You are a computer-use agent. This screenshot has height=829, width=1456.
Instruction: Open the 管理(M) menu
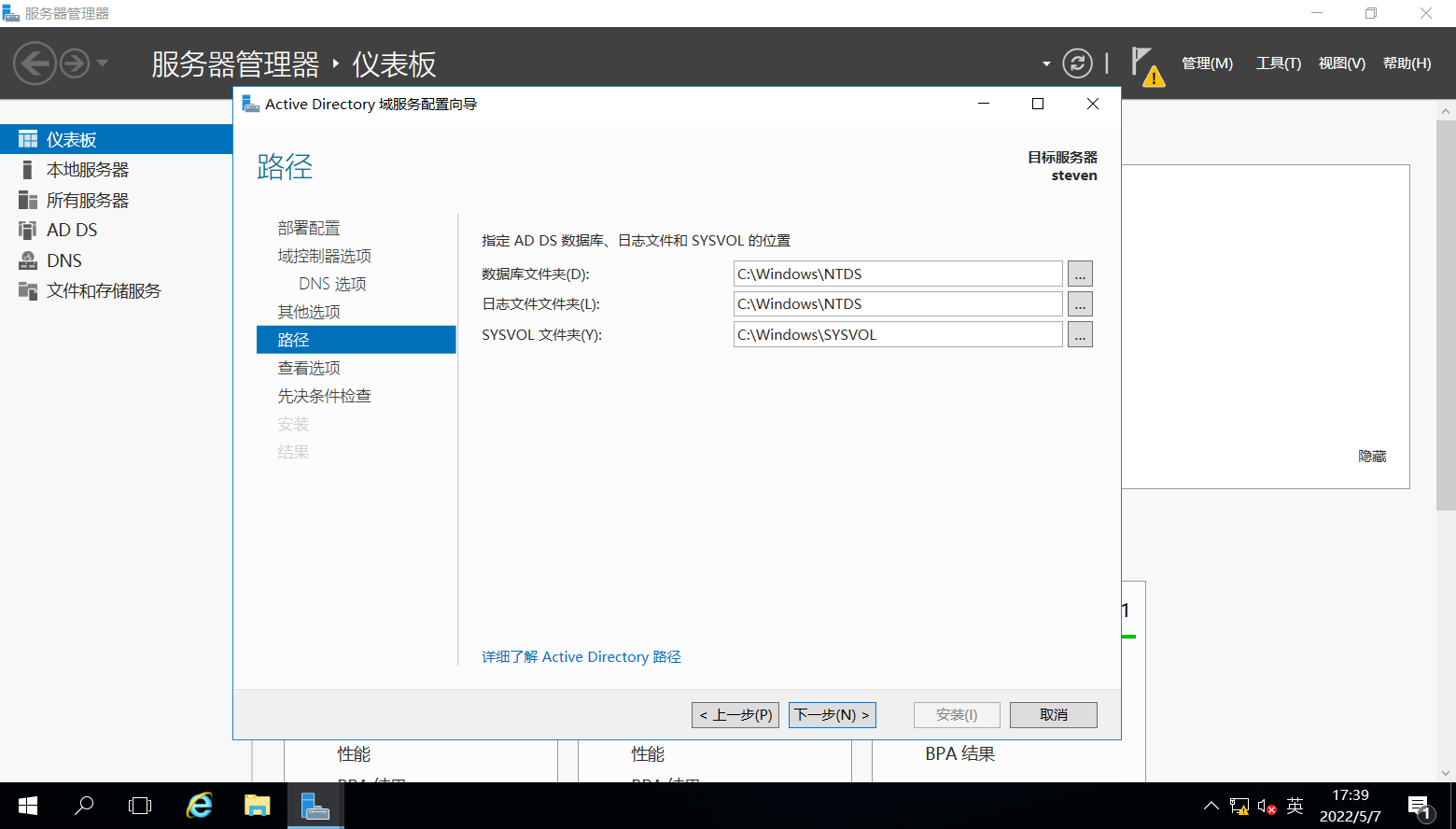pyautogui.click(x=1207, y=63)
